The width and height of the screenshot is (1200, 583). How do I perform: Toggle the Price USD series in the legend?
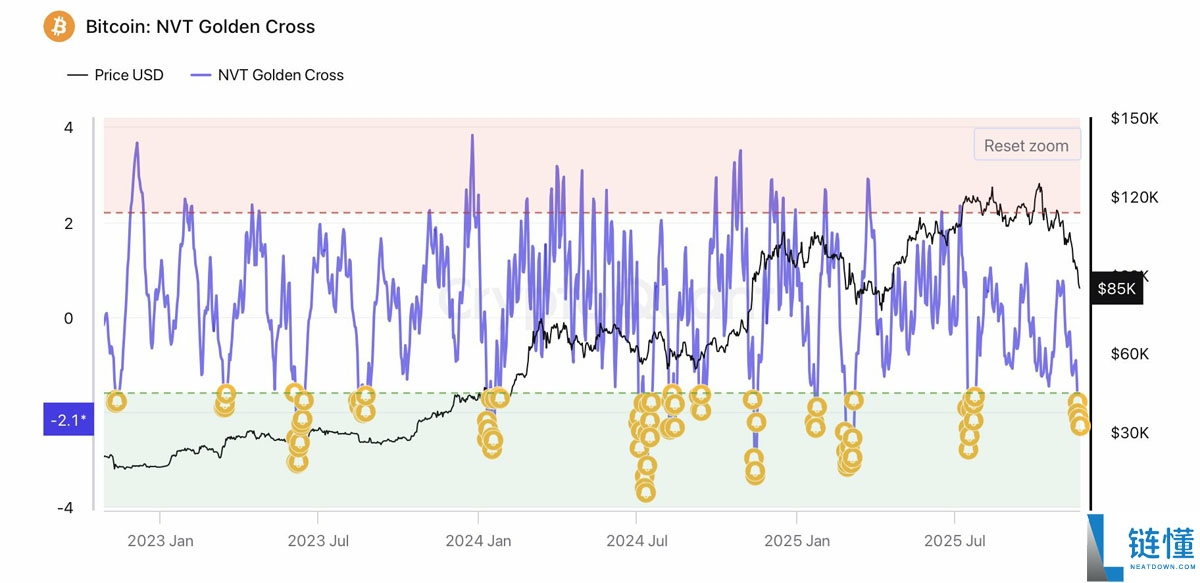click(x=114, y=75)
